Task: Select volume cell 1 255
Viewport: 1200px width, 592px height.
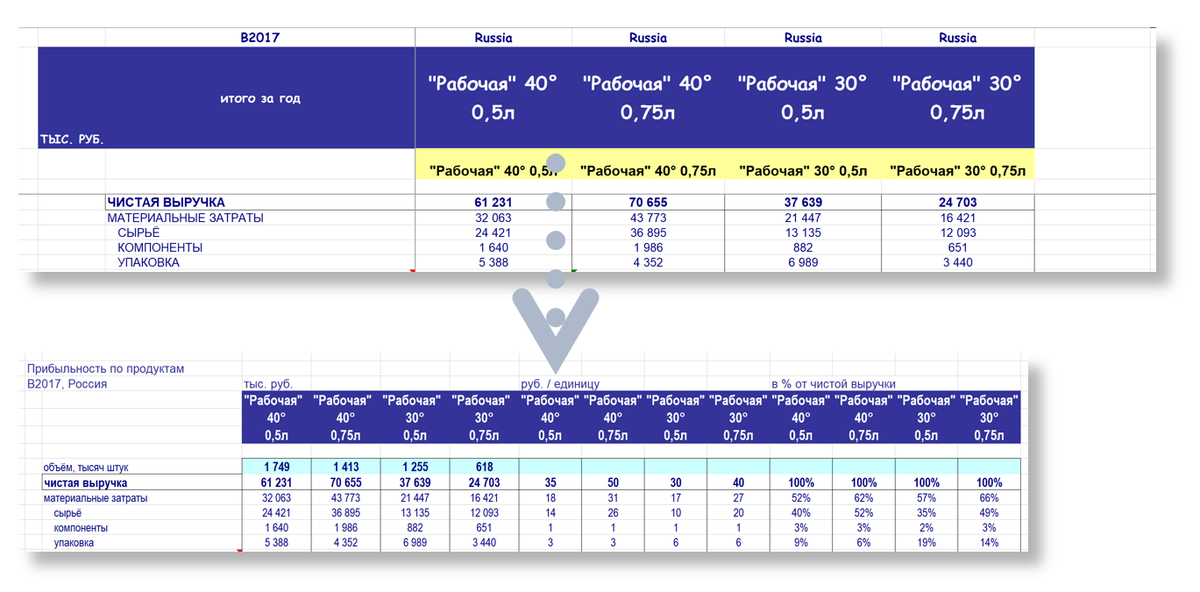Action: (415, 467)
